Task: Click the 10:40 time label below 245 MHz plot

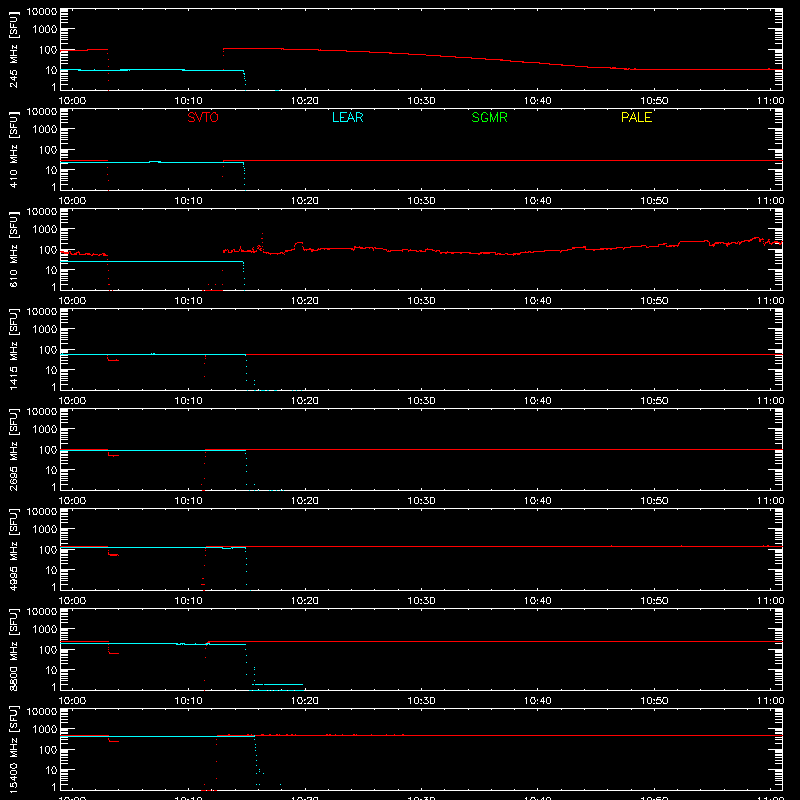Action: click(538, 101)
